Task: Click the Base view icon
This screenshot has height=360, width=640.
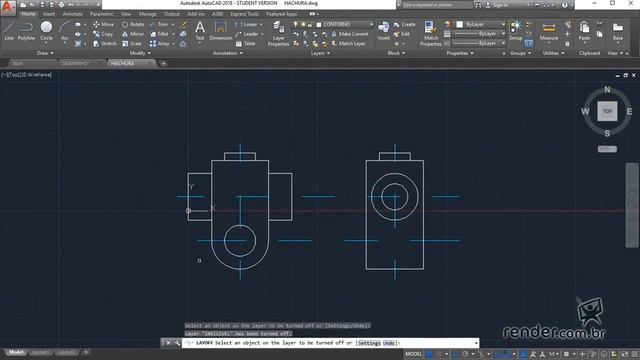Action: click(618, 31)
